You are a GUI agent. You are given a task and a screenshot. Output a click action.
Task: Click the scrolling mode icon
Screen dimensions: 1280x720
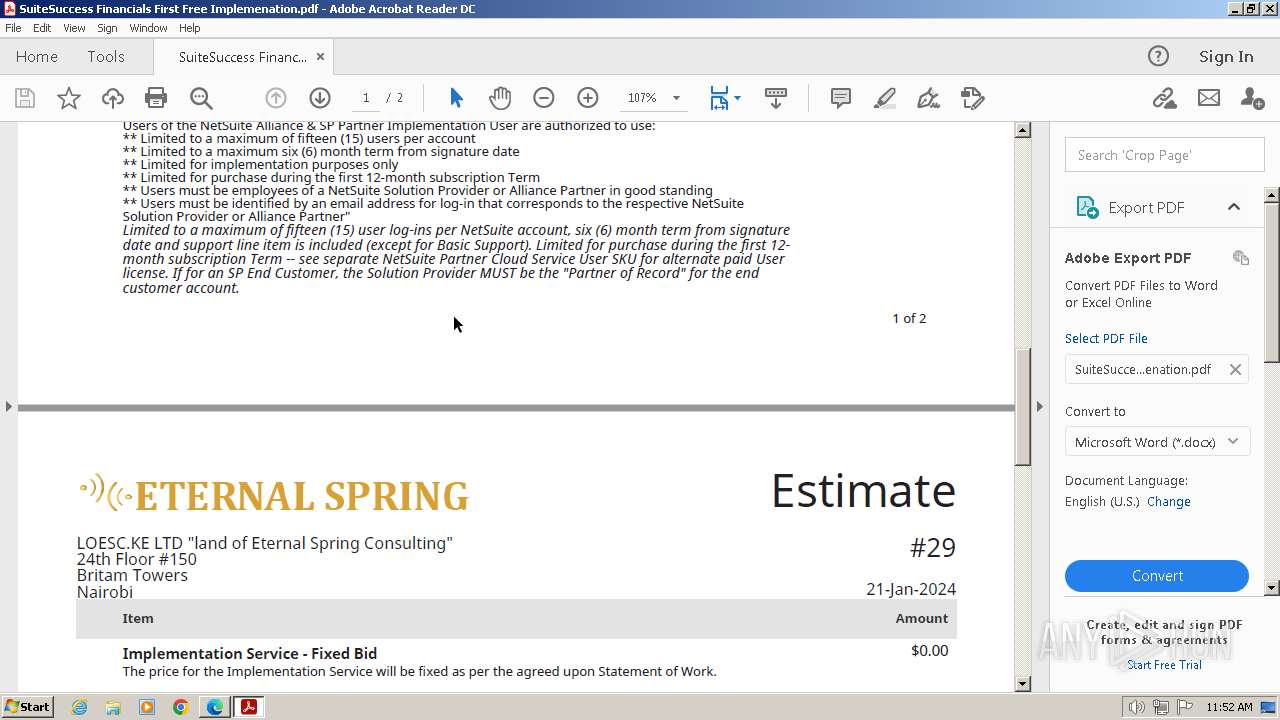coord(776,98)
